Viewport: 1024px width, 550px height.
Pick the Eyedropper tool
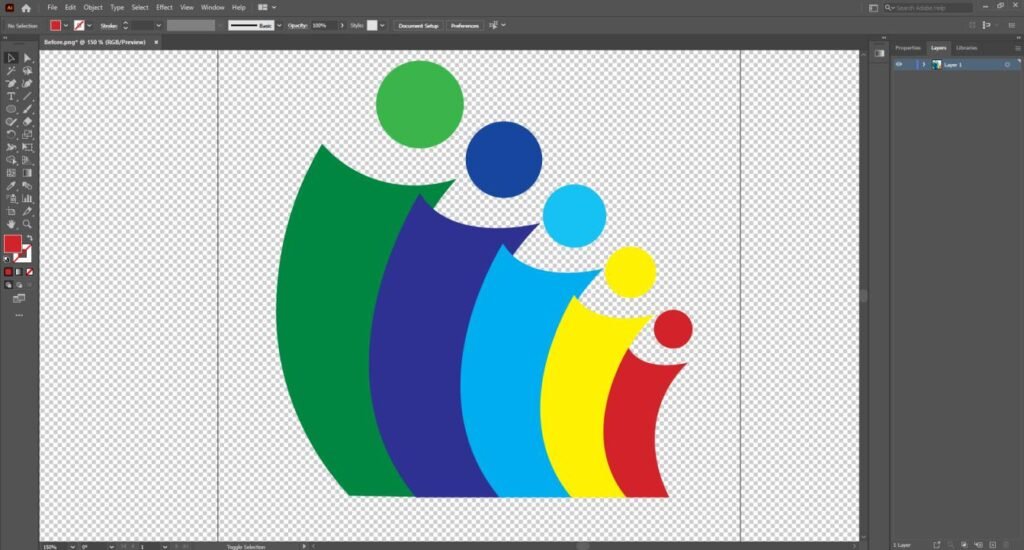(x=10, y=186)
